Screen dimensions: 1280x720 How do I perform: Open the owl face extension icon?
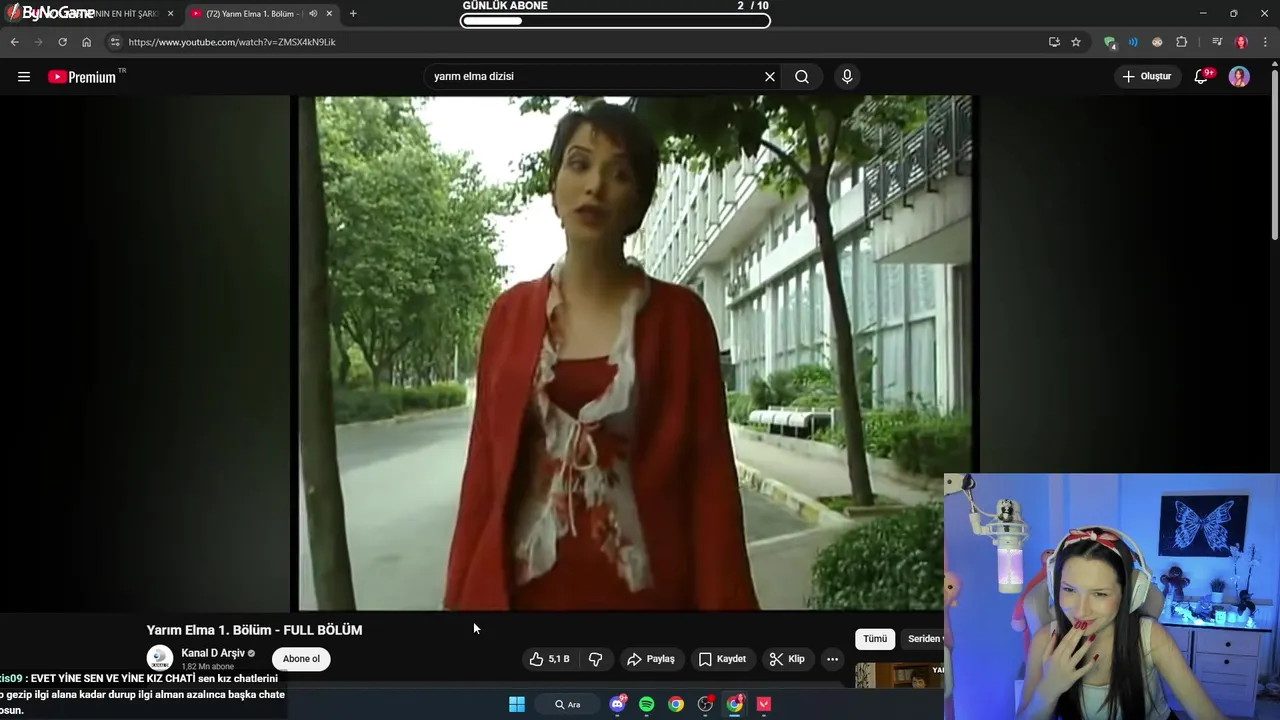pyautogui.click(x=1157, y=42)
